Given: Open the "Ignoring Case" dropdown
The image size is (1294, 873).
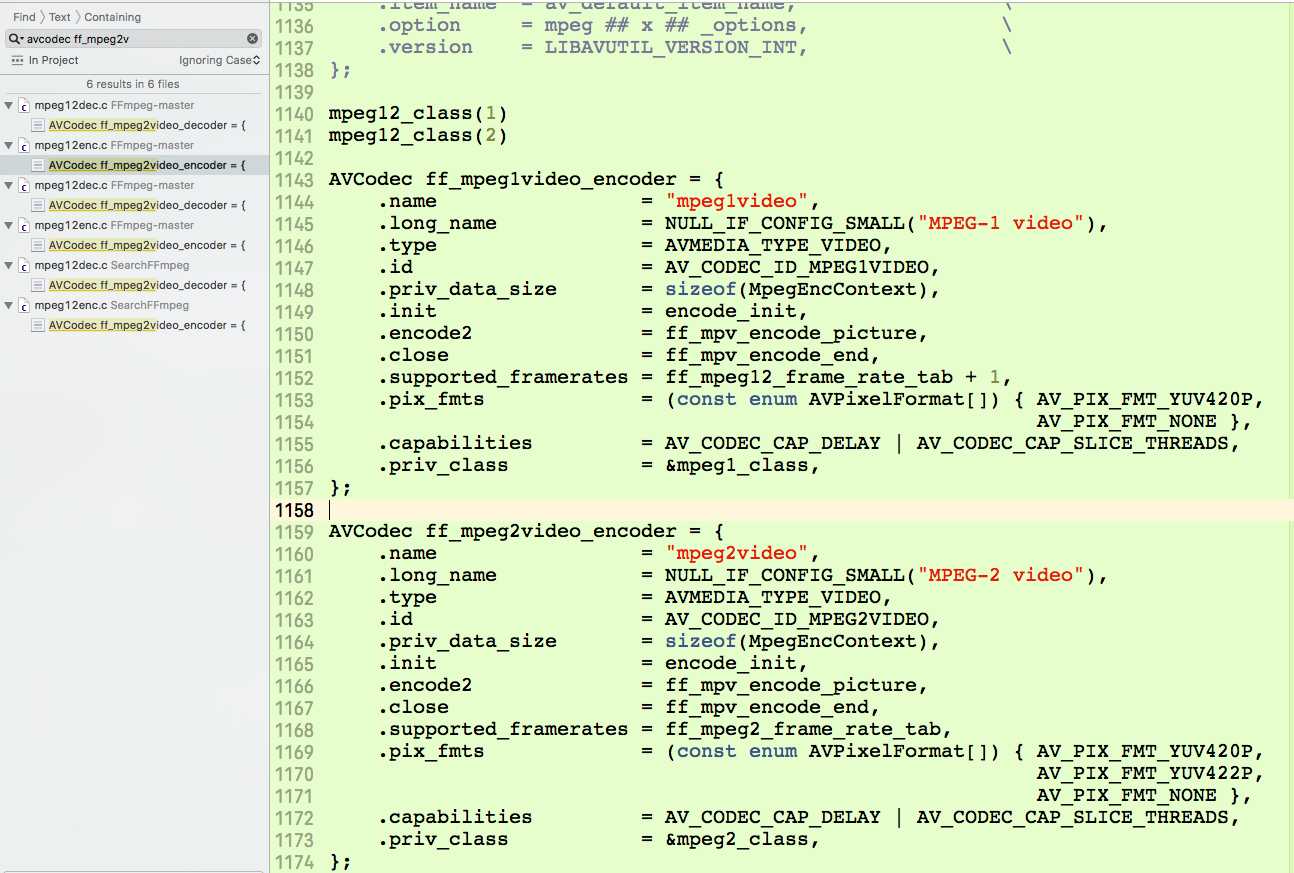Looking at the screenshot, I should pyautogui.click(x=219, y=61).
